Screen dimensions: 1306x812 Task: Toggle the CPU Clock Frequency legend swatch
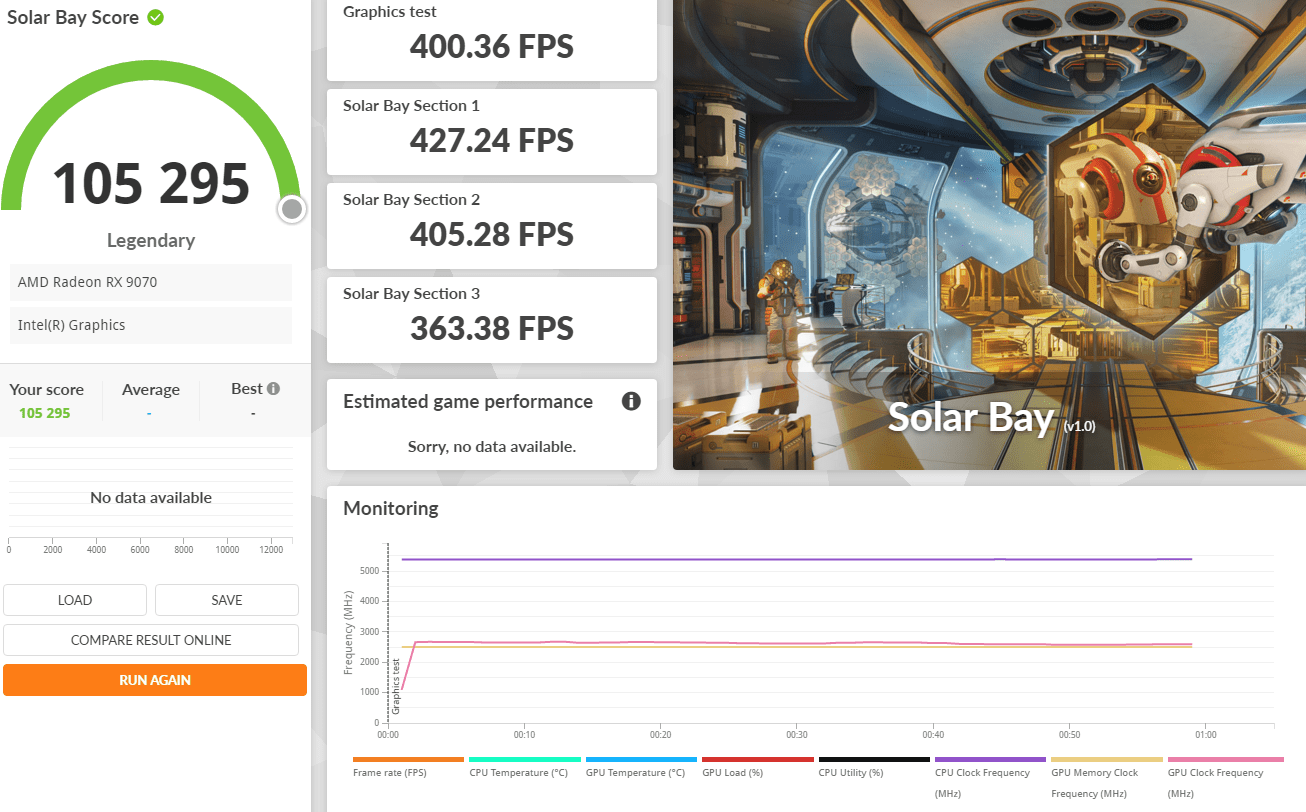(991, 760)
